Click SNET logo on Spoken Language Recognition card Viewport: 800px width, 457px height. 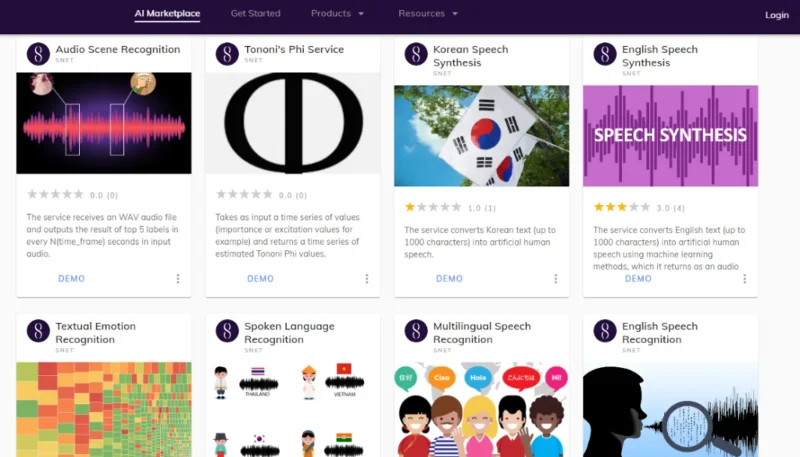tap(227, 331)
